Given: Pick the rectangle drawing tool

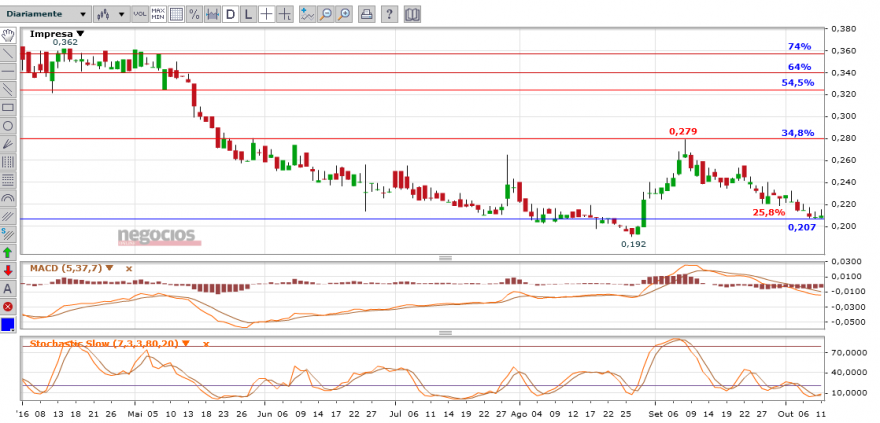Looking at the screenshot, I should pyautogui.click(x=8, y=107).
